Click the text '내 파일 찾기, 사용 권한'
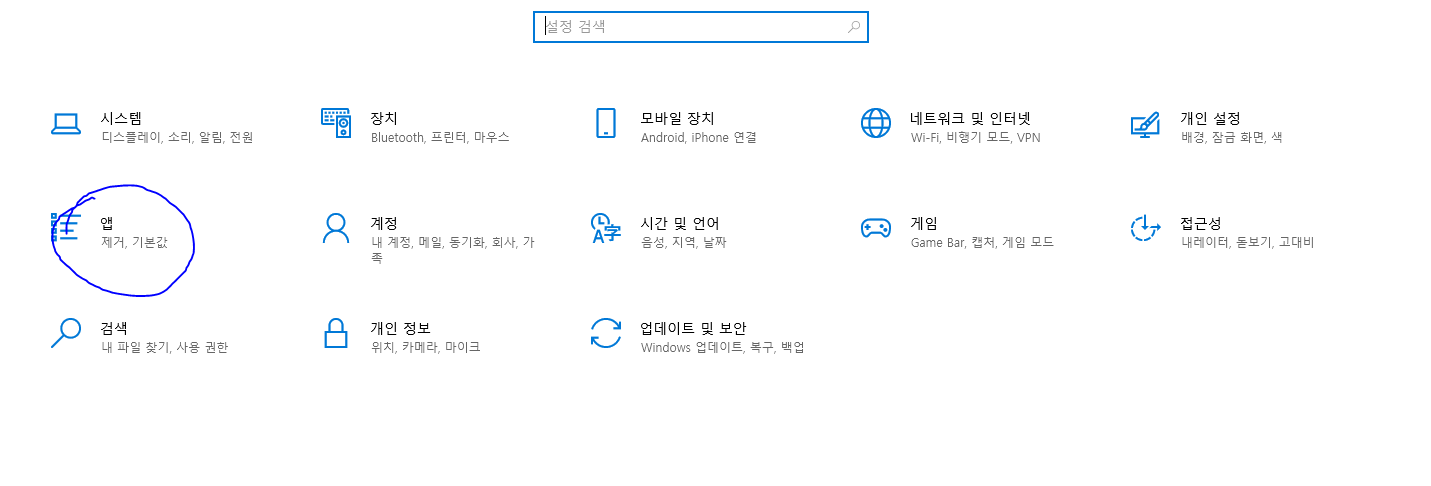Screen dimensions: 1431x486 point(165,347)
